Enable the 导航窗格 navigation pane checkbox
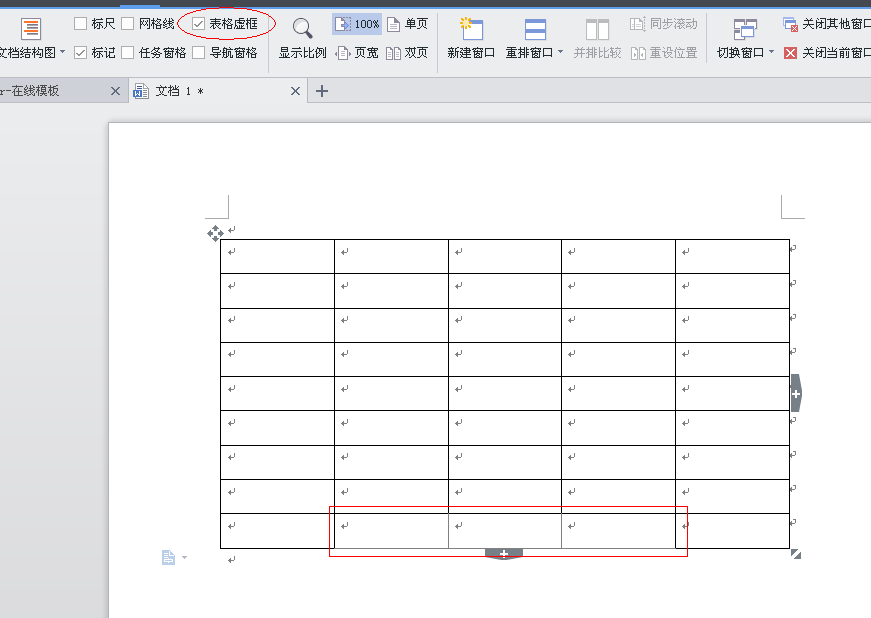This screenshot has width=871, height=618. (x=198, y=53)
